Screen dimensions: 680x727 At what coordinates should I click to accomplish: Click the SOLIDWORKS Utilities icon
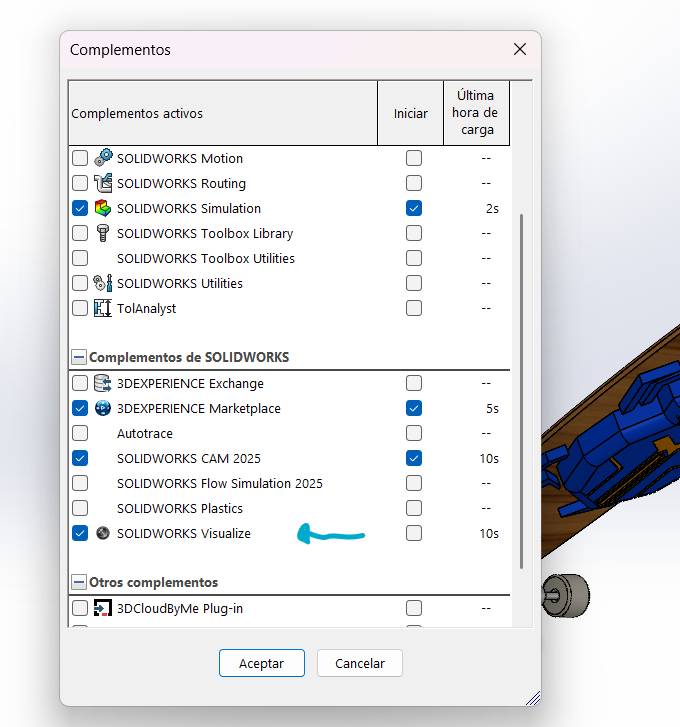coord(103,283)
